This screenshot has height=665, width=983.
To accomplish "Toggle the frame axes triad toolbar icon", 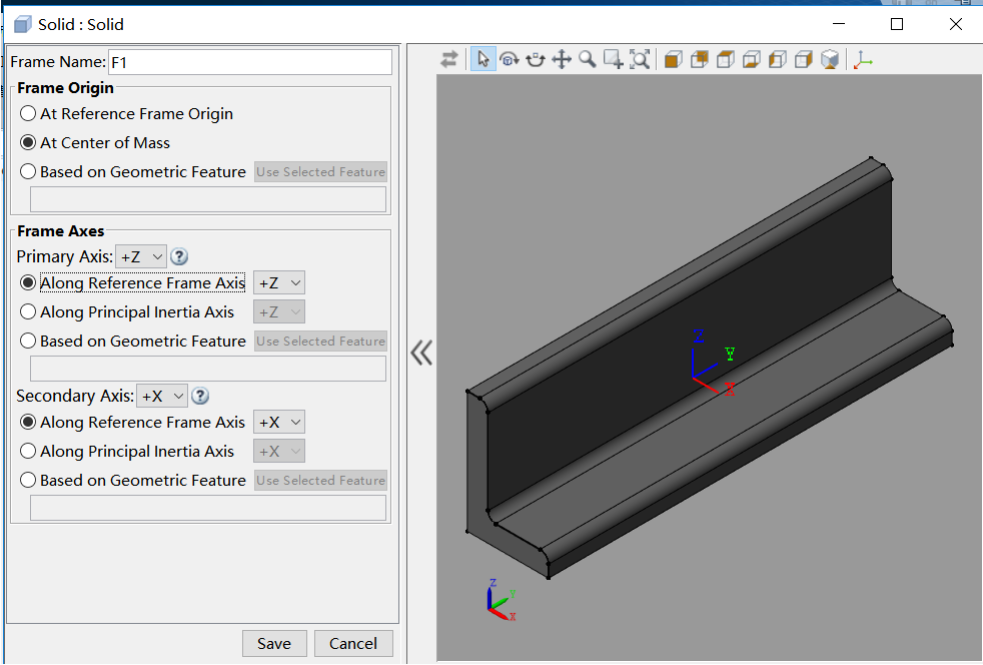I will [x=863, y=60].
